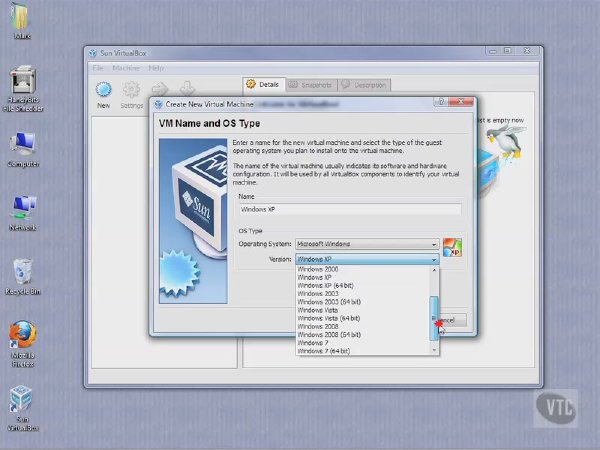Open the File menu in VirtualBox

pyautogui.click(x=98, y=68)
